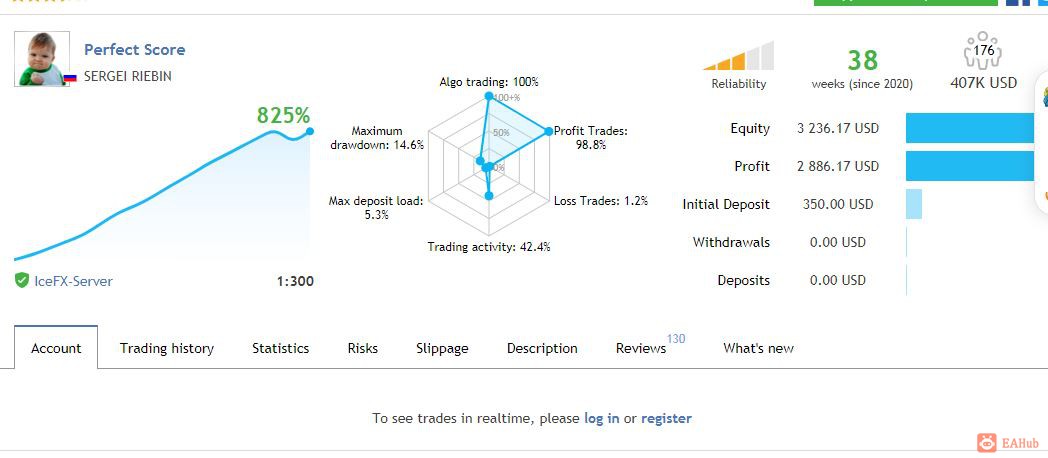Click the Algo trading radar point
Screen dimensions: 1048x458
tap(489, 96)
